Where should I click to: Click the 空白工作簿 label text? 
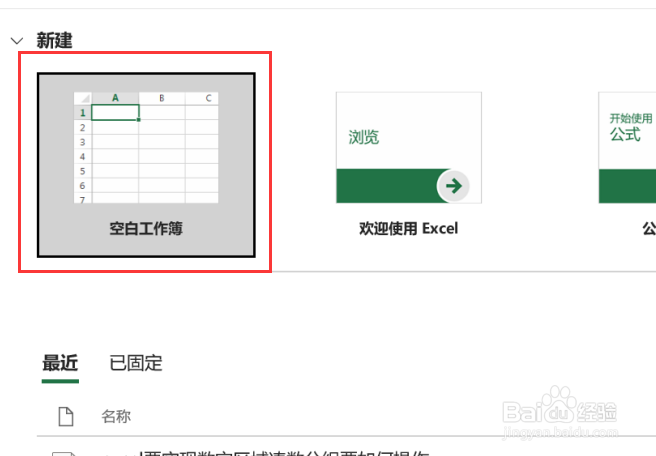pos(146,228)
